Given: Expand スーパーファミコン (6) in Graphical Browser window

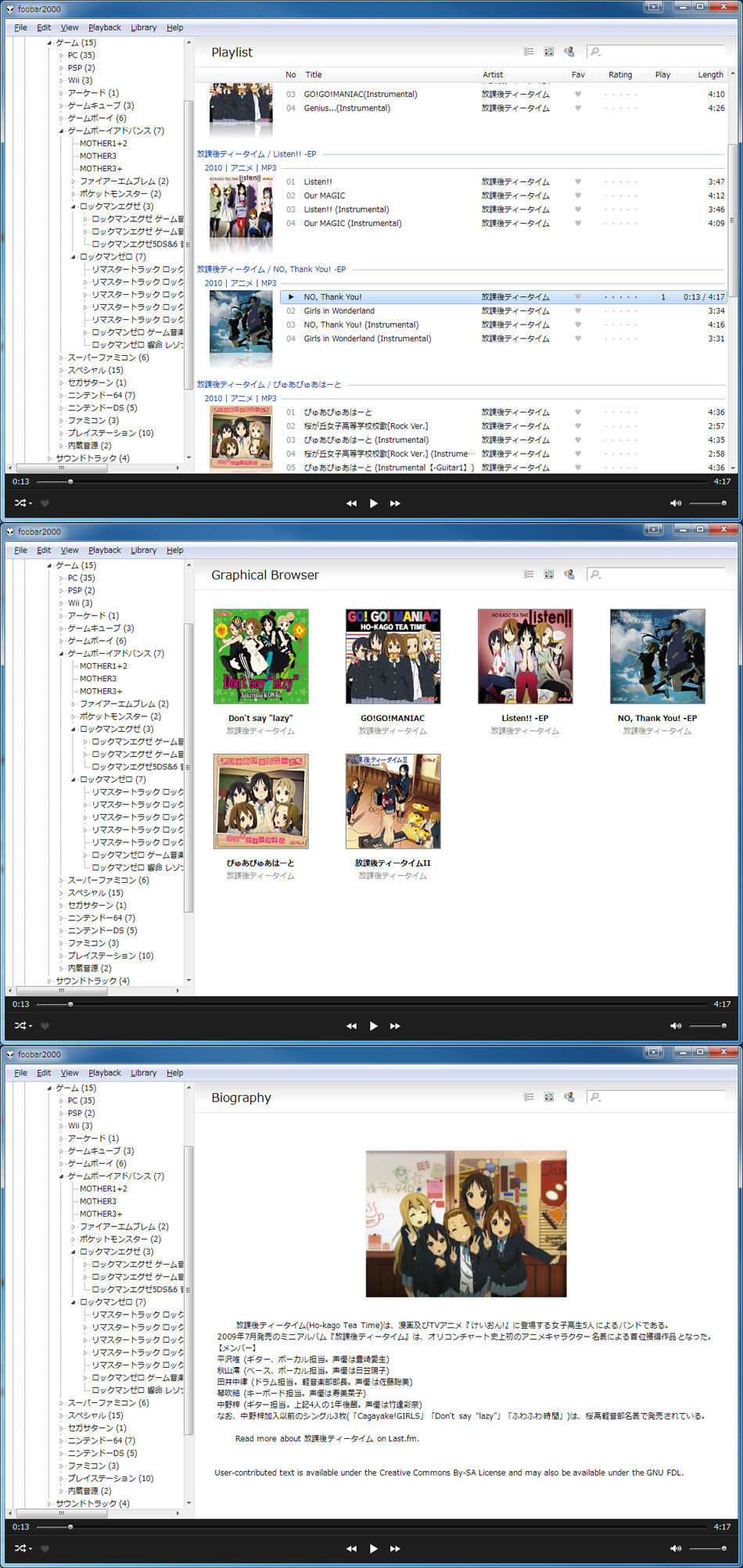Looking at the screenshot, I should tap(62, 881).
